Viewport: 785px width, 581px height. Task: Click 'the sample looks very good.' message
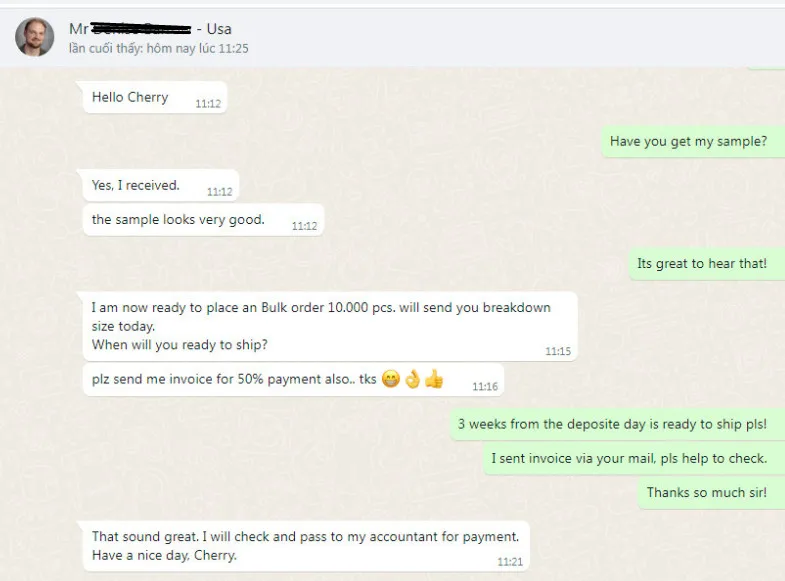(203, 220)
